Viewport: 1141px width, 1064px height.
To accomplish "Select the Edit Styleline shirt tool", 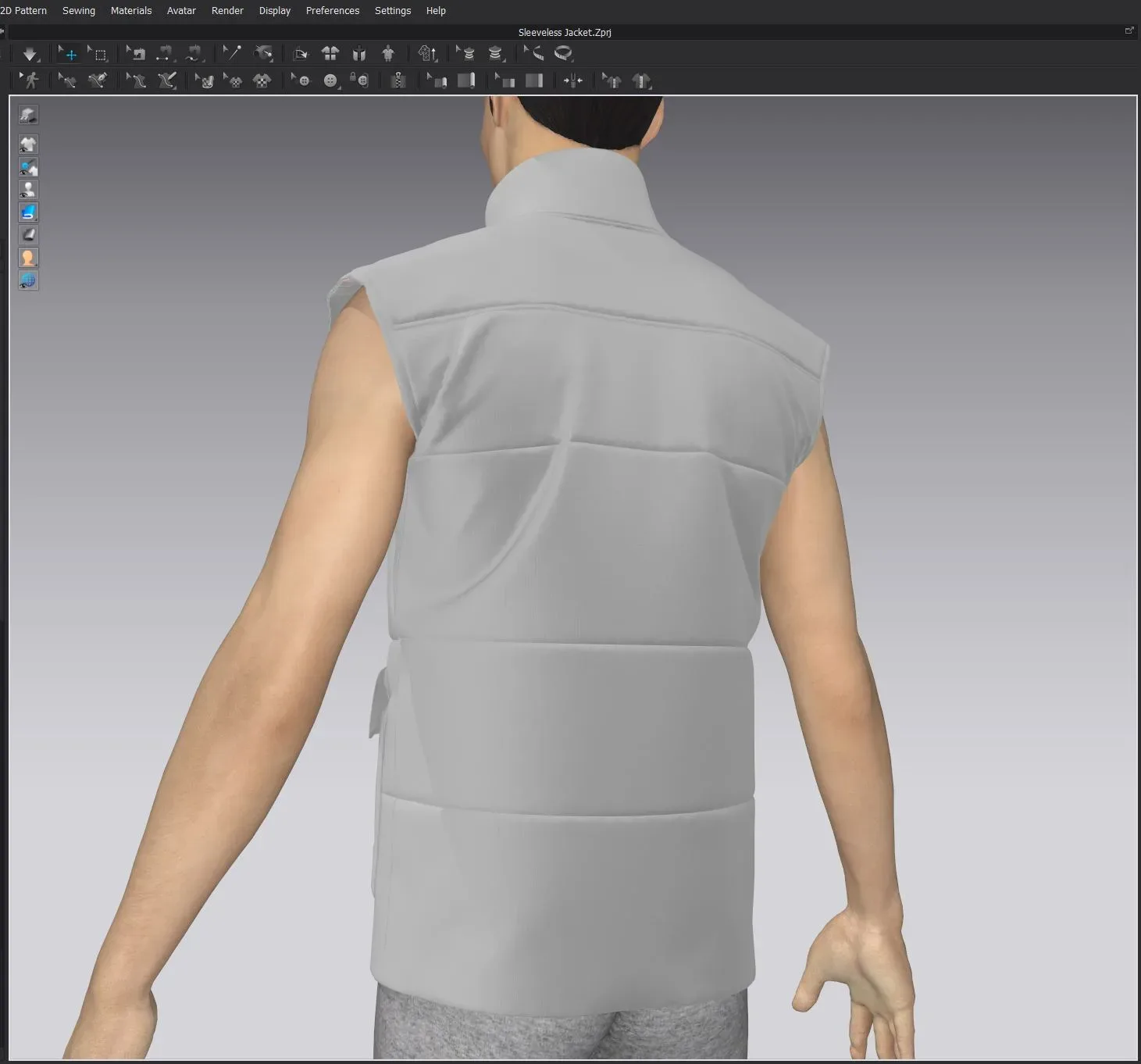I will [612, 80].
